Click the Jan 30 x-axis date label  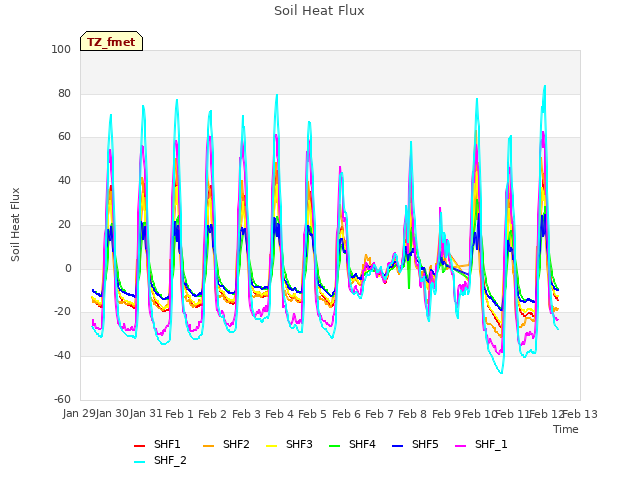tap(112, 413)
